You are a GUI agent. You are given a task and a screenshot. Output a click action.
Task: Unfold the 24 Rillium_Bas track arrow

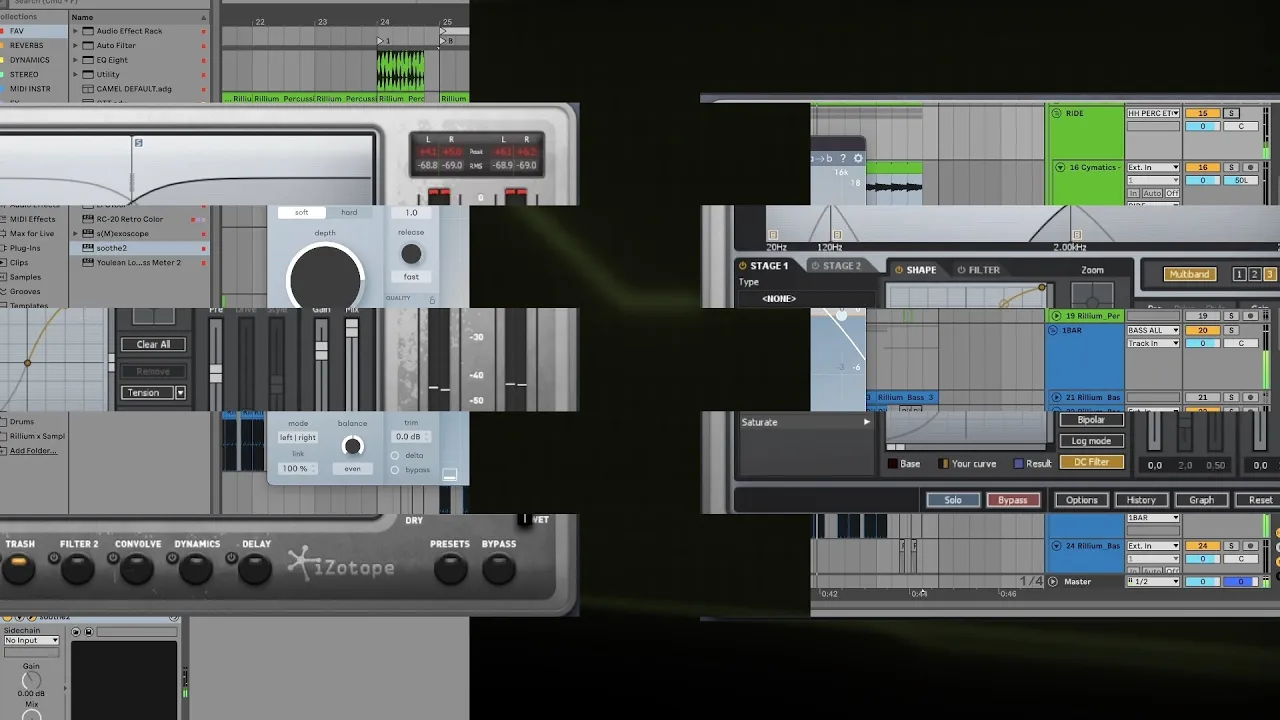click(x=1056, y=546)
